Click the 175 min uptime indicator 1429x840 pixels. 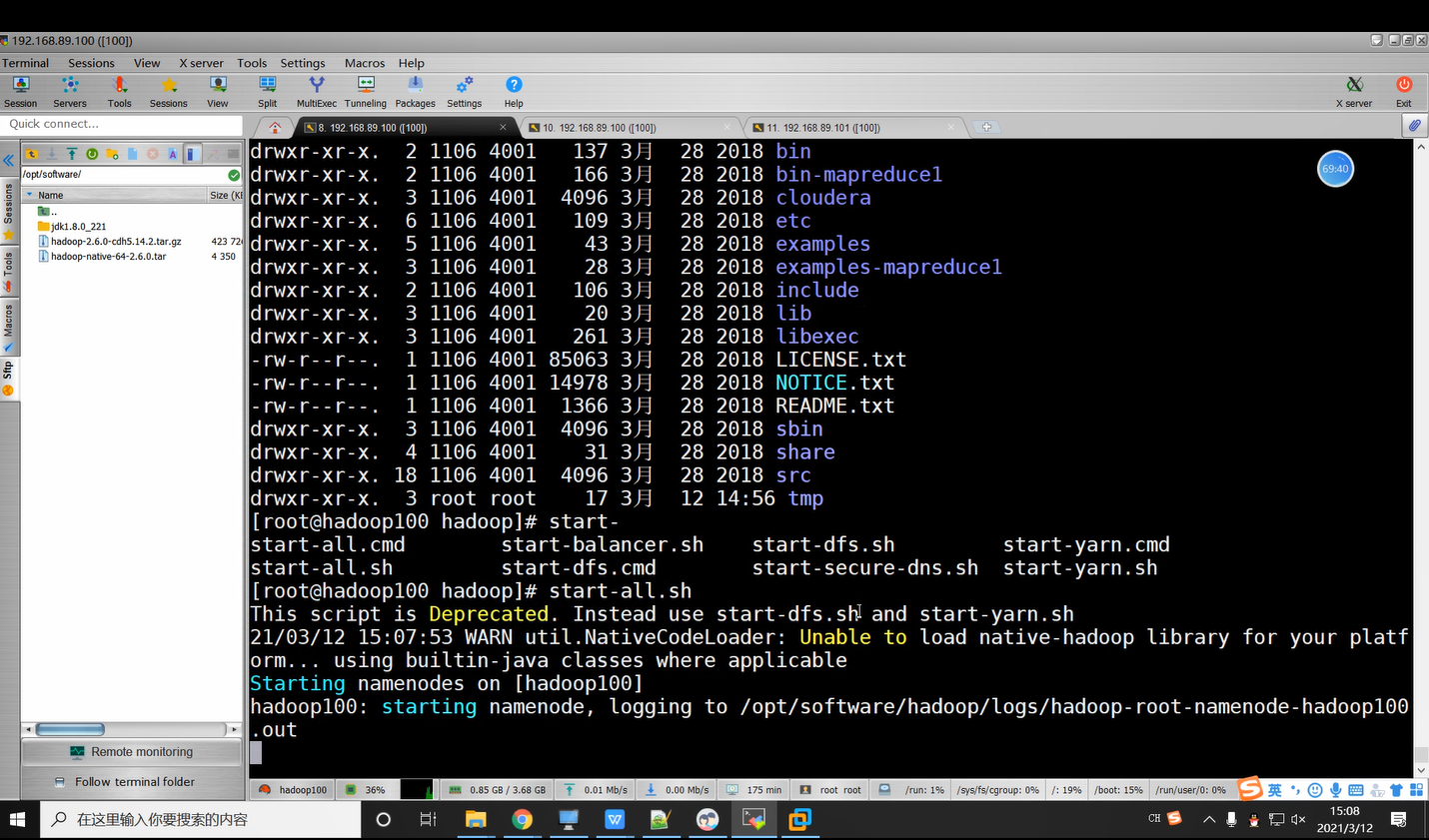[x=754, y=789]
